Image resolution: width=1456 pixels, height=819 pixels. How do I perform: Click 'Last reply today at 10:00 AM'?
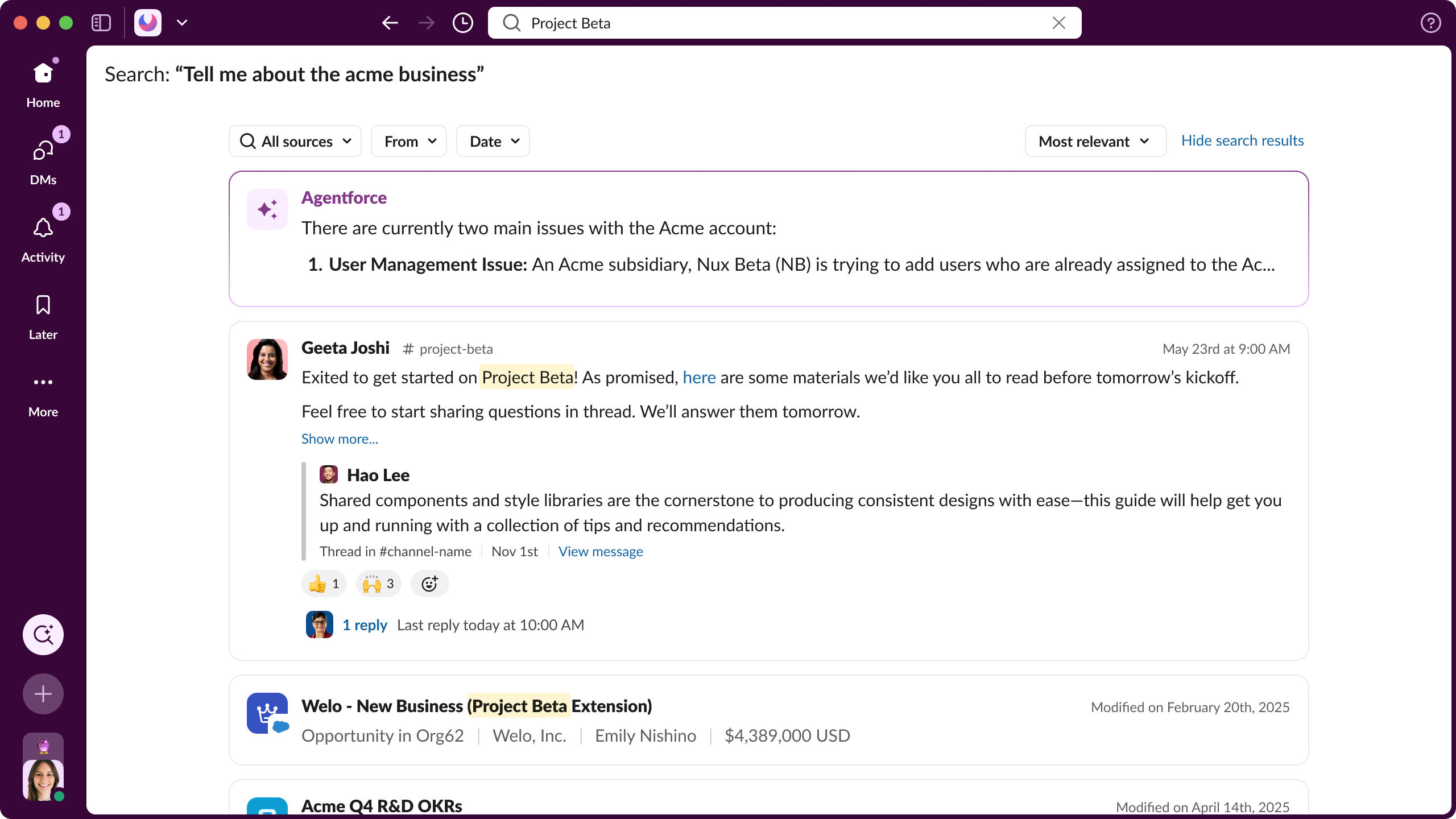click(491, 625)
